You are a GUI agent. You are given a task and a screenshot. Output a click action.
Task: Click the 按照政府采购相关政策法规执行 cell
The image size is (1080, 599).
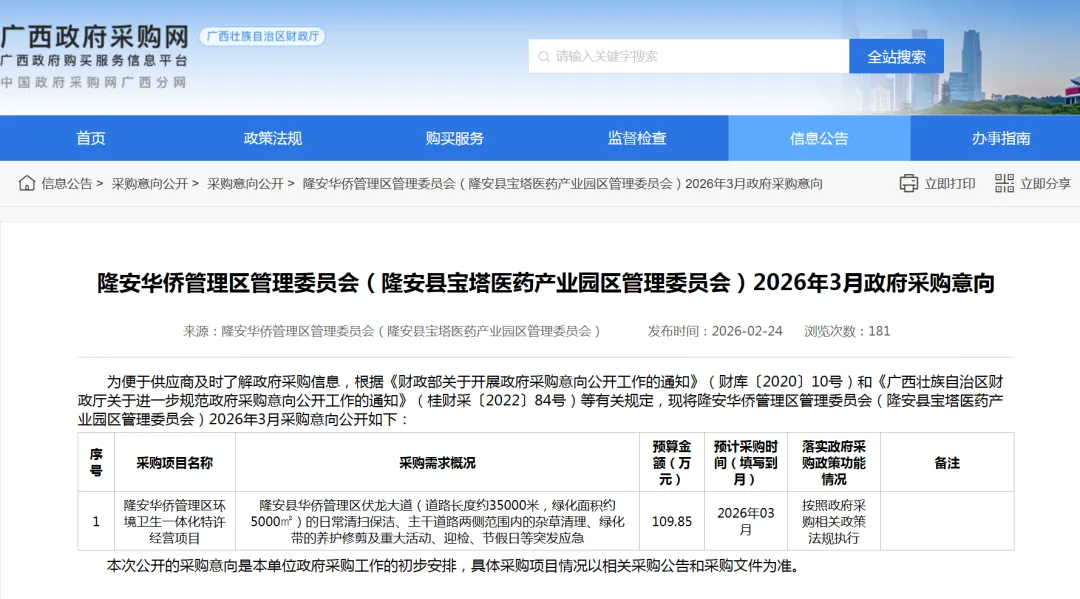833,521
